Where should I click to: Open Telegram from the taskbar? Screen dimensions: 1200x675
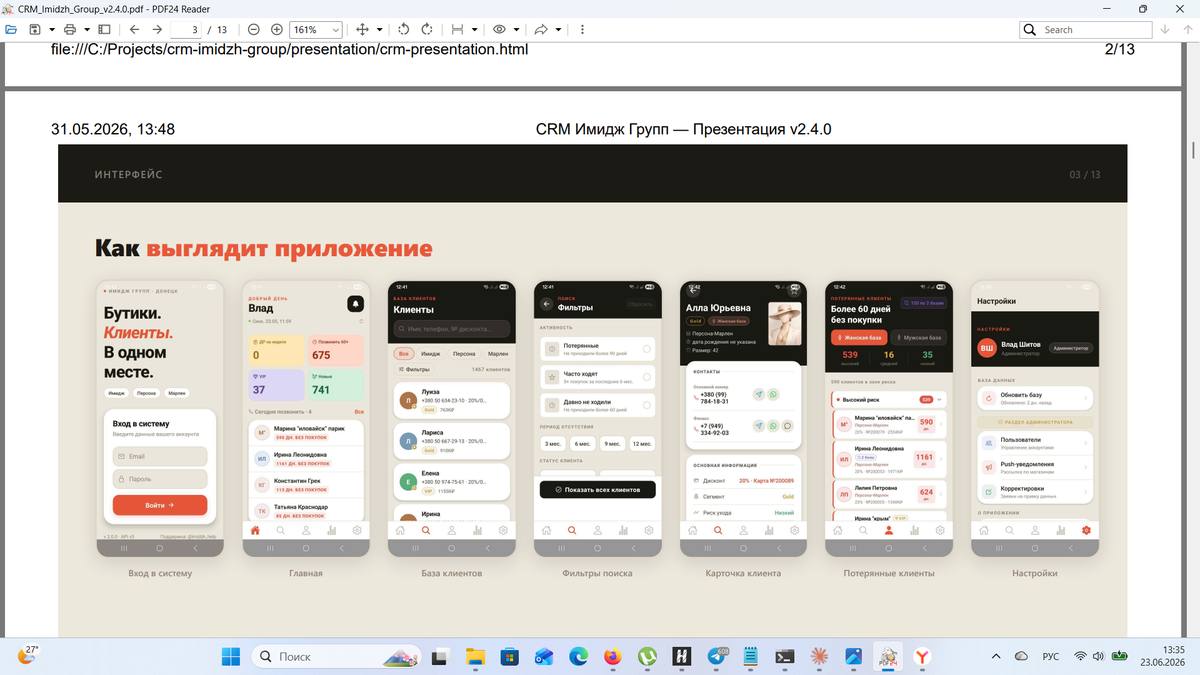pyautogui.click(x=718, y=657)
